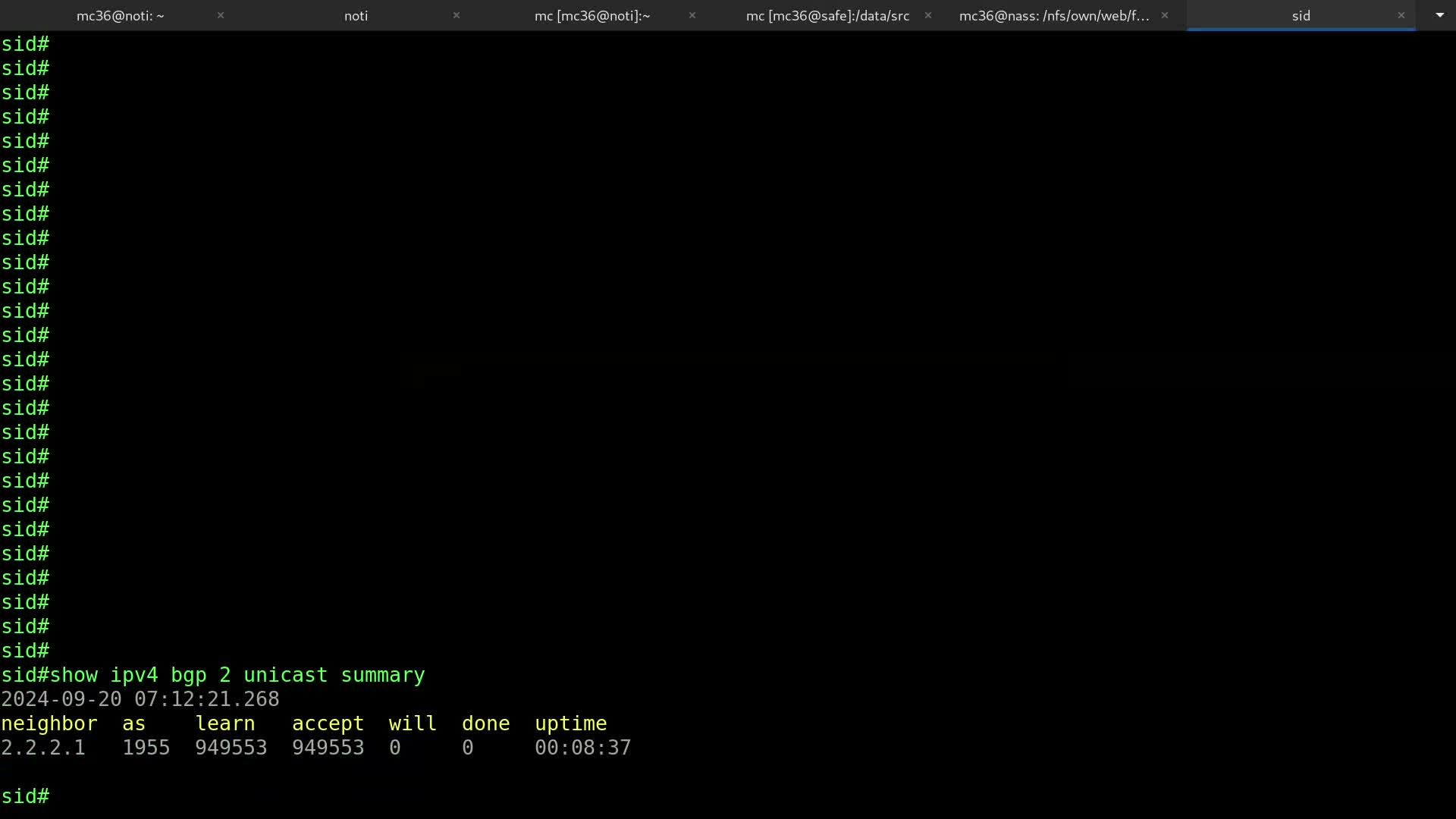The height and width of the screenshot is (819, 1456).
Task: Click the 'as' column header
Action: coord(133,723)
